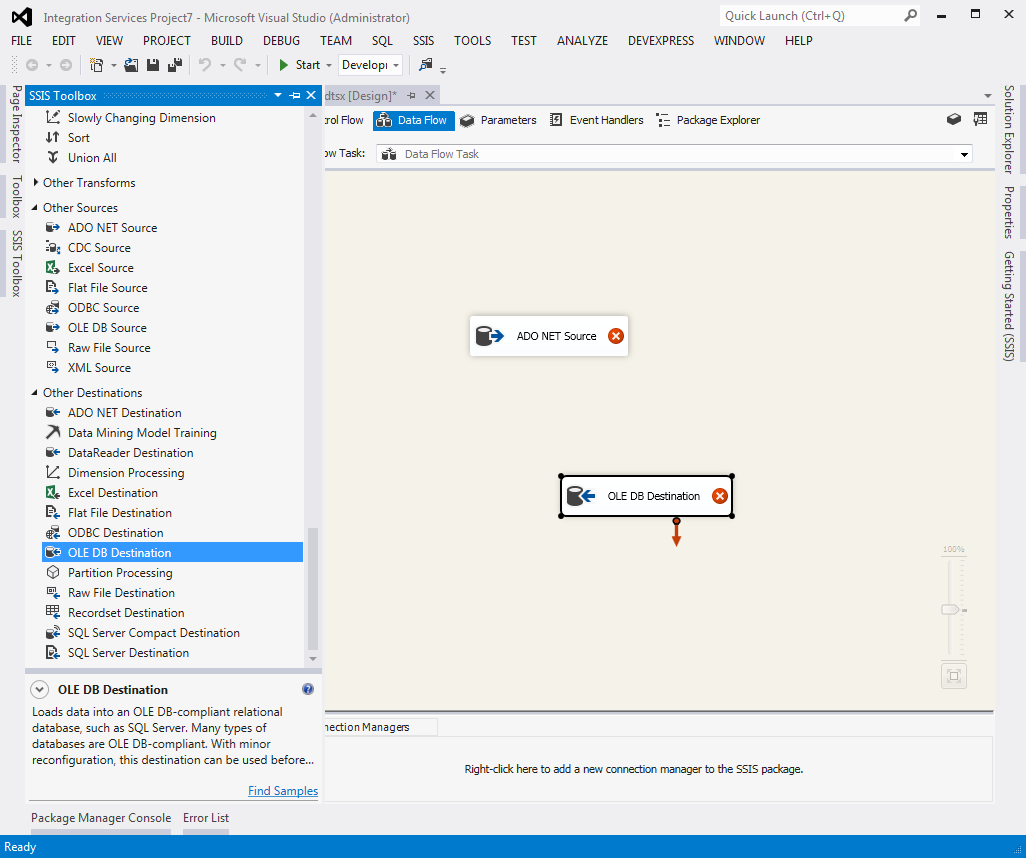Click the help icon in toolbox description
Screen dimensions: 1026x858
[308, 689]
